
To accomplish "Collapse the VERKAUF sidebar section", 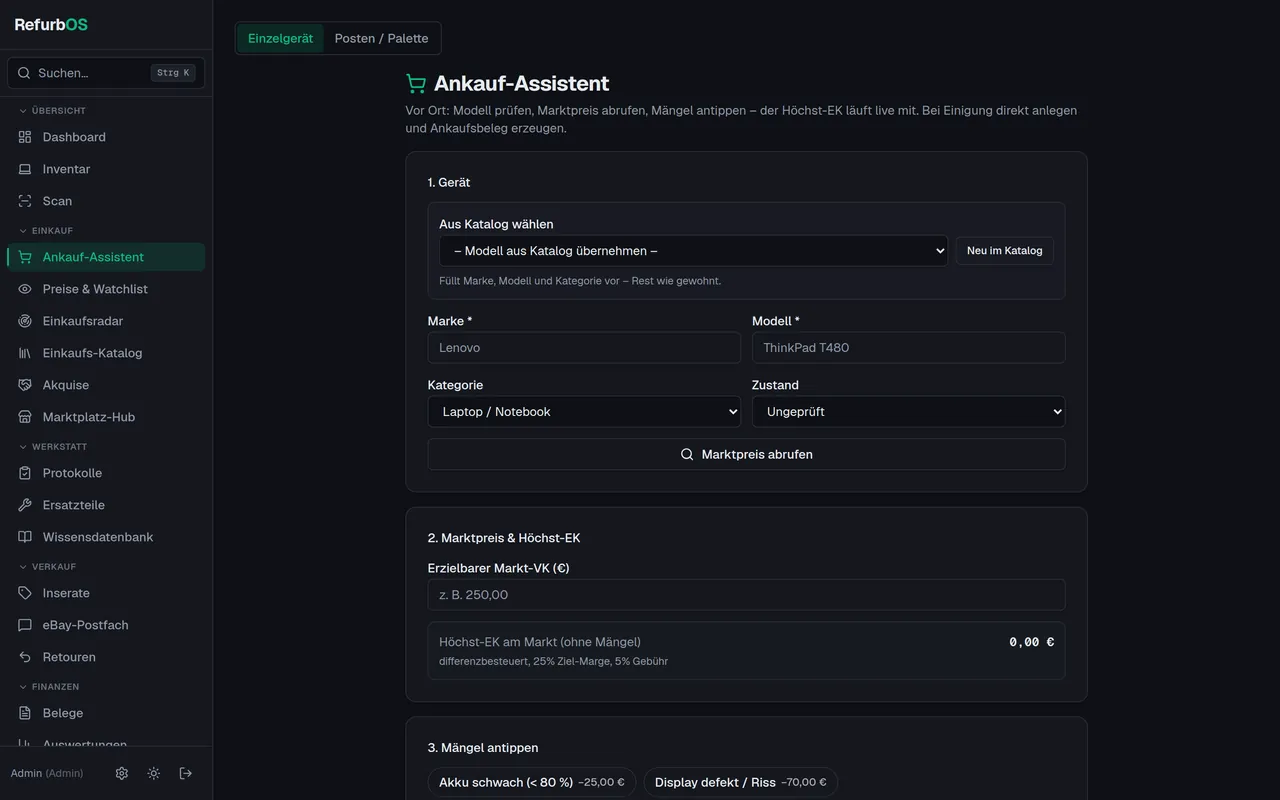I will tap(47, 567).
